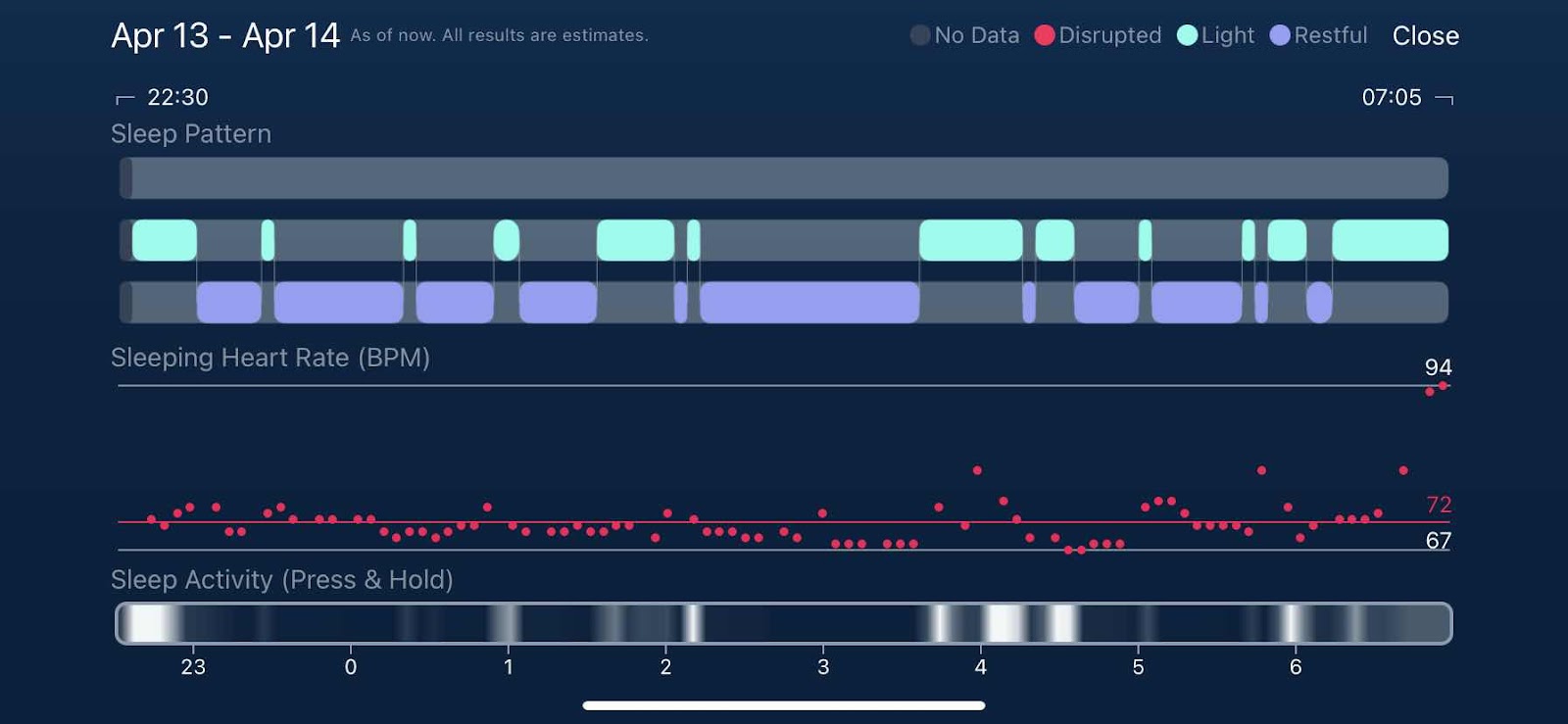Select the Light block between 1 and 2
The height and width of the screenshot is (724, 1568).
tap(635, 240)
